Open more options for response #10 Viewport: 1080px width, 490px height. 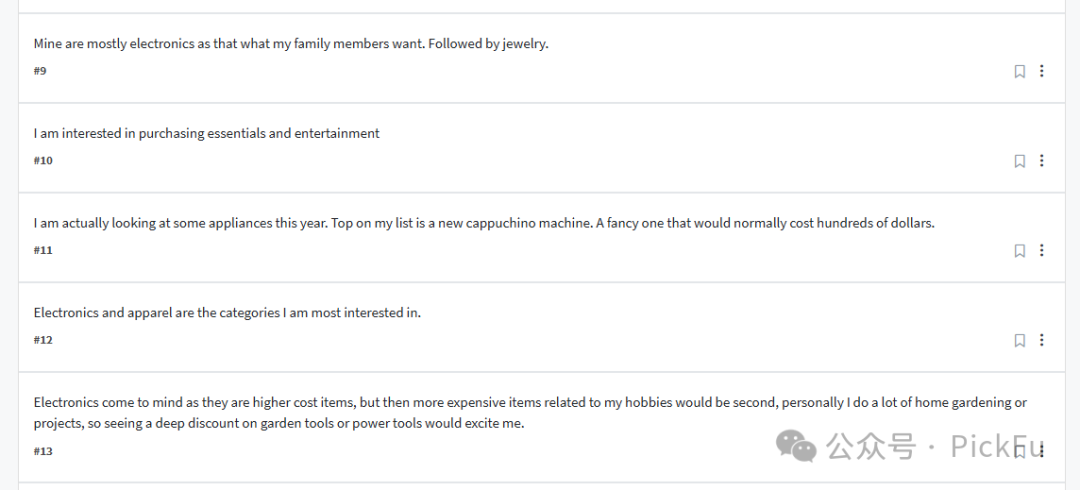point(1041,160)
